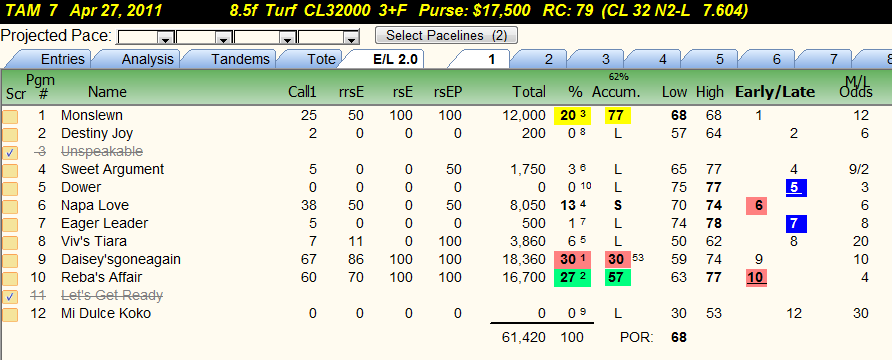
Task: Select horse name Mi Dulce Koko
Action: pyautogui.click(x=105, y=313)
